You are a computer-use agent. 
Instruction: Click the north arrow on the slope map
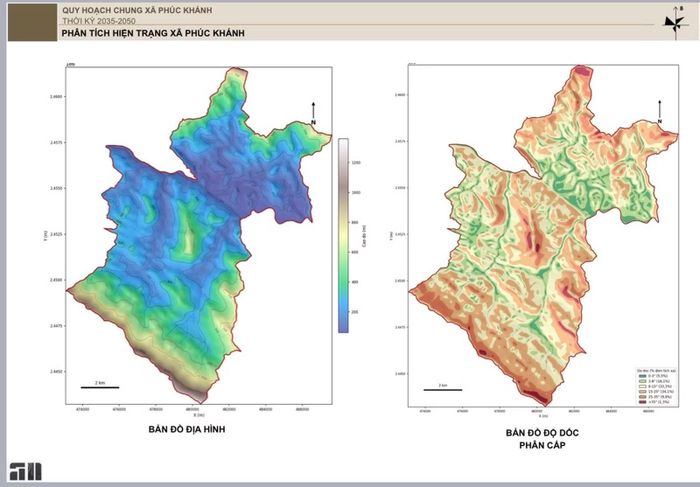point(659,112)
